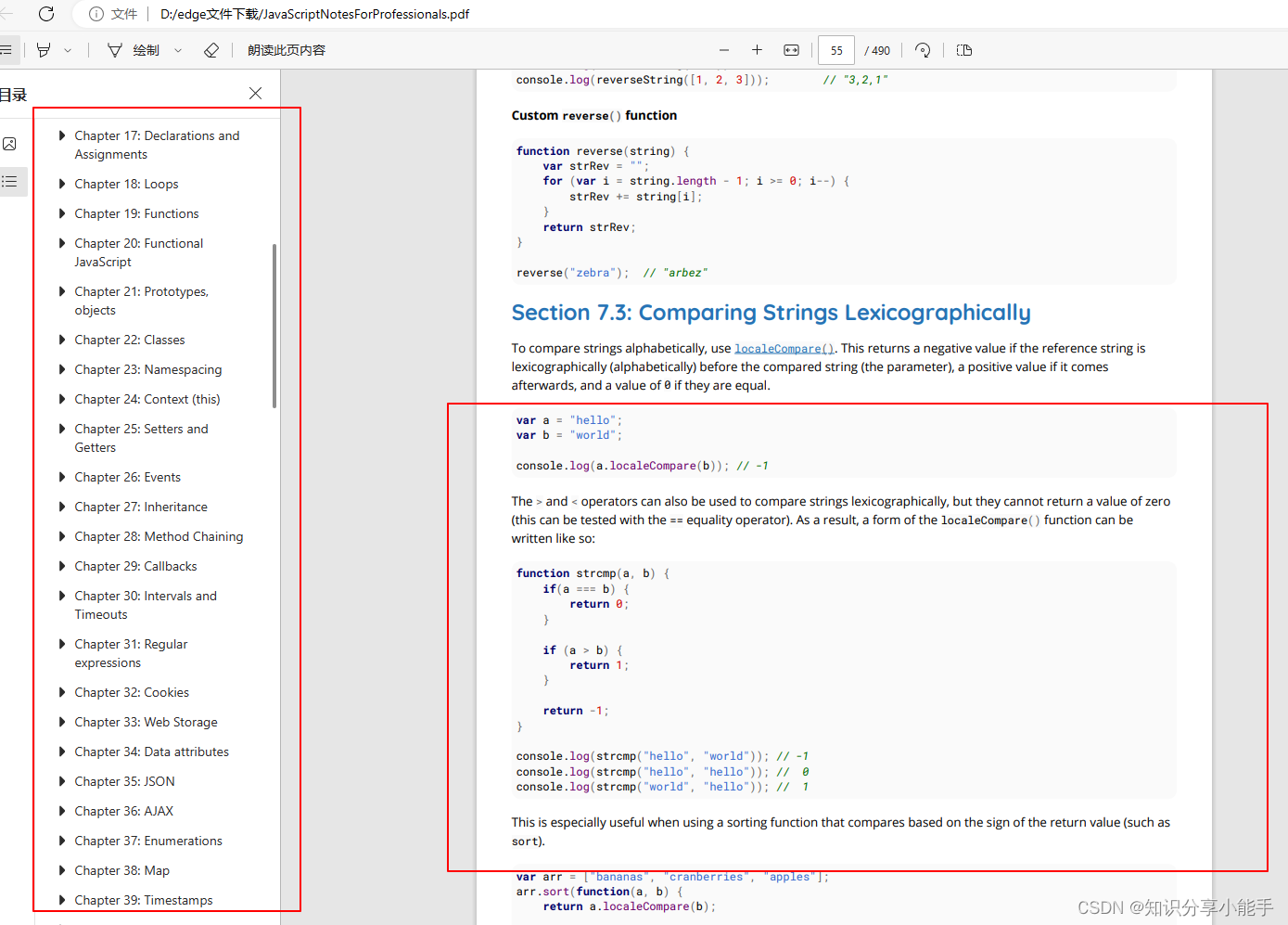Click the browser refresh icon

46,13
